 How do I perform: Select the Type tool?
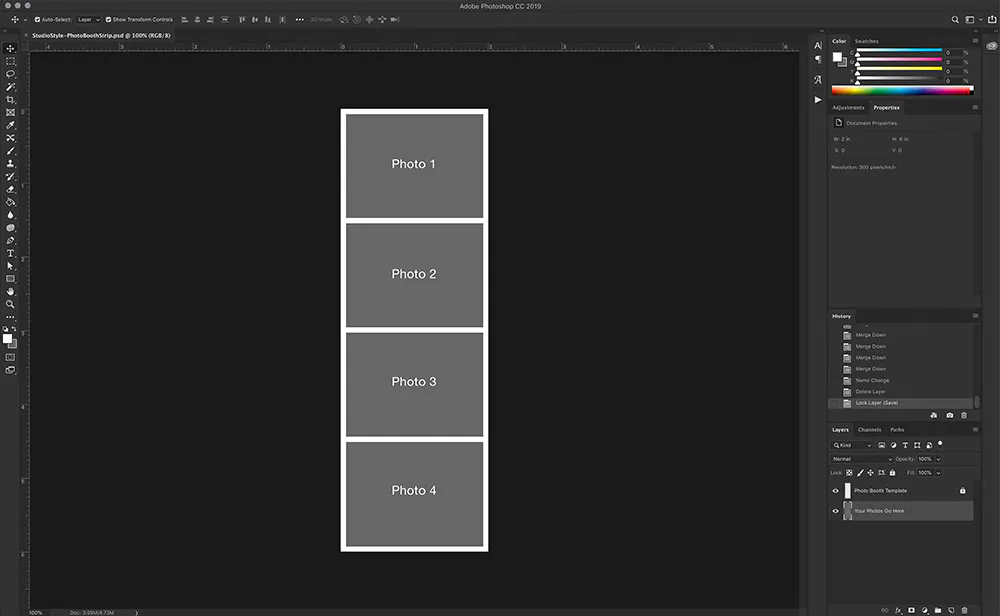click(10, 253)
